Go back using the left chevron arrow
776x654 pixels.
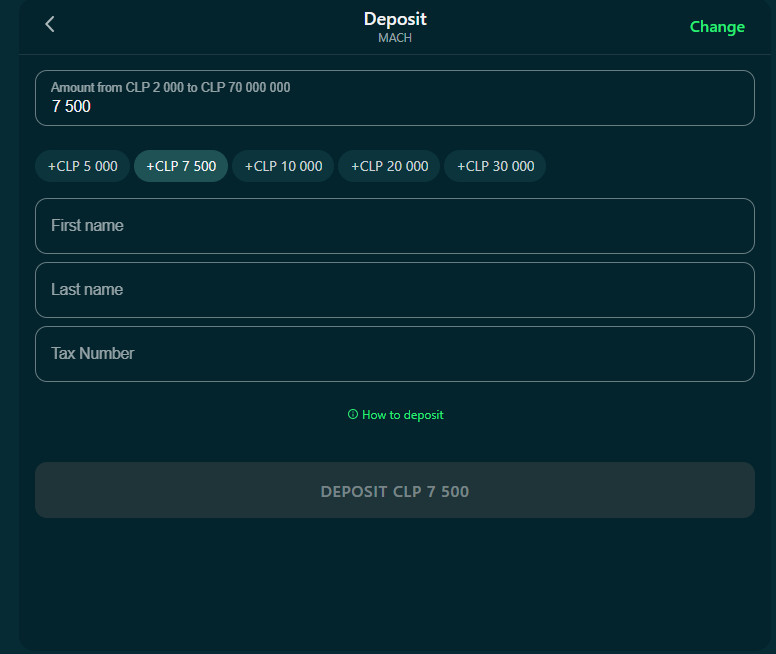pyautogui.click(x=50, y=24)
